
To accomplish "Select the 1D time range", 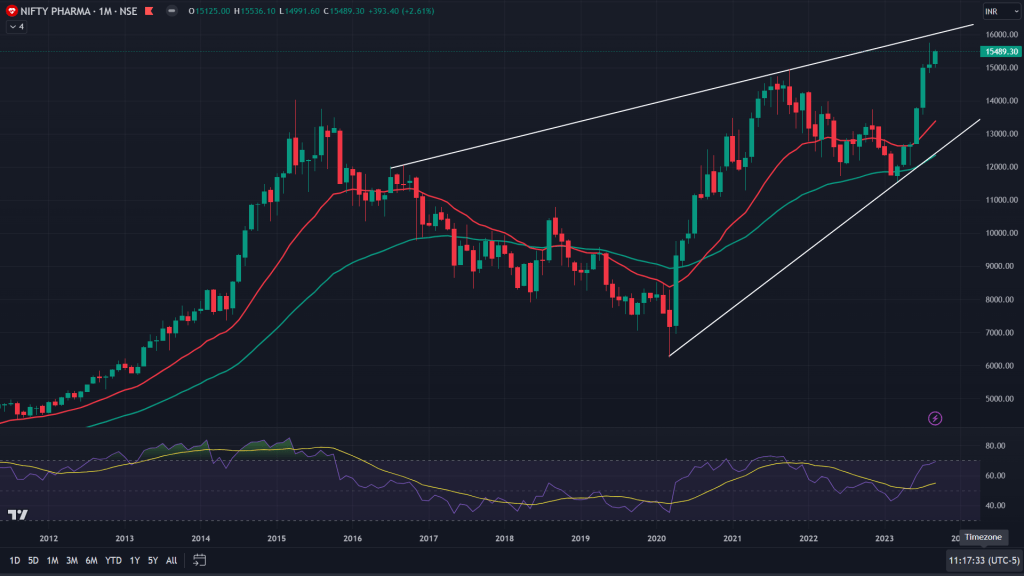I will pos(12,560).
